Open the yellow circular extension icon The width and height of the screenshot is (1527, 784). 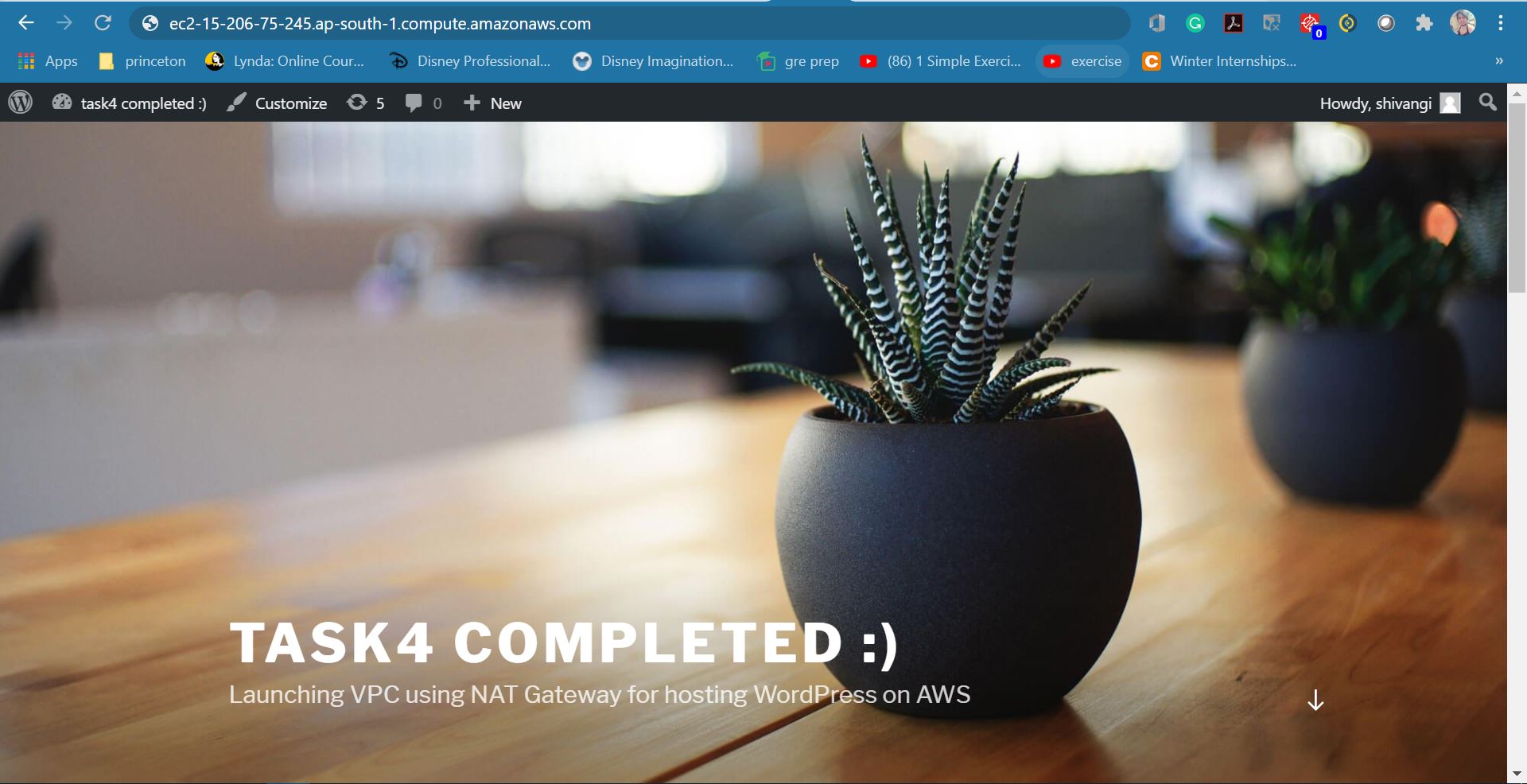1347,24
